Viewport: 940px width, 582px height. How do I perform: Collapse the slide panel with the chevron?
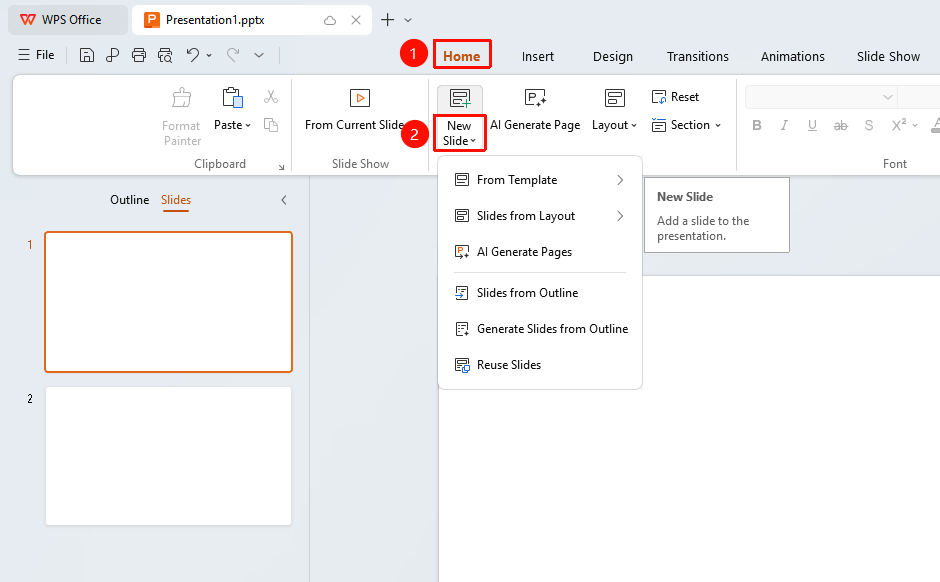284,200
